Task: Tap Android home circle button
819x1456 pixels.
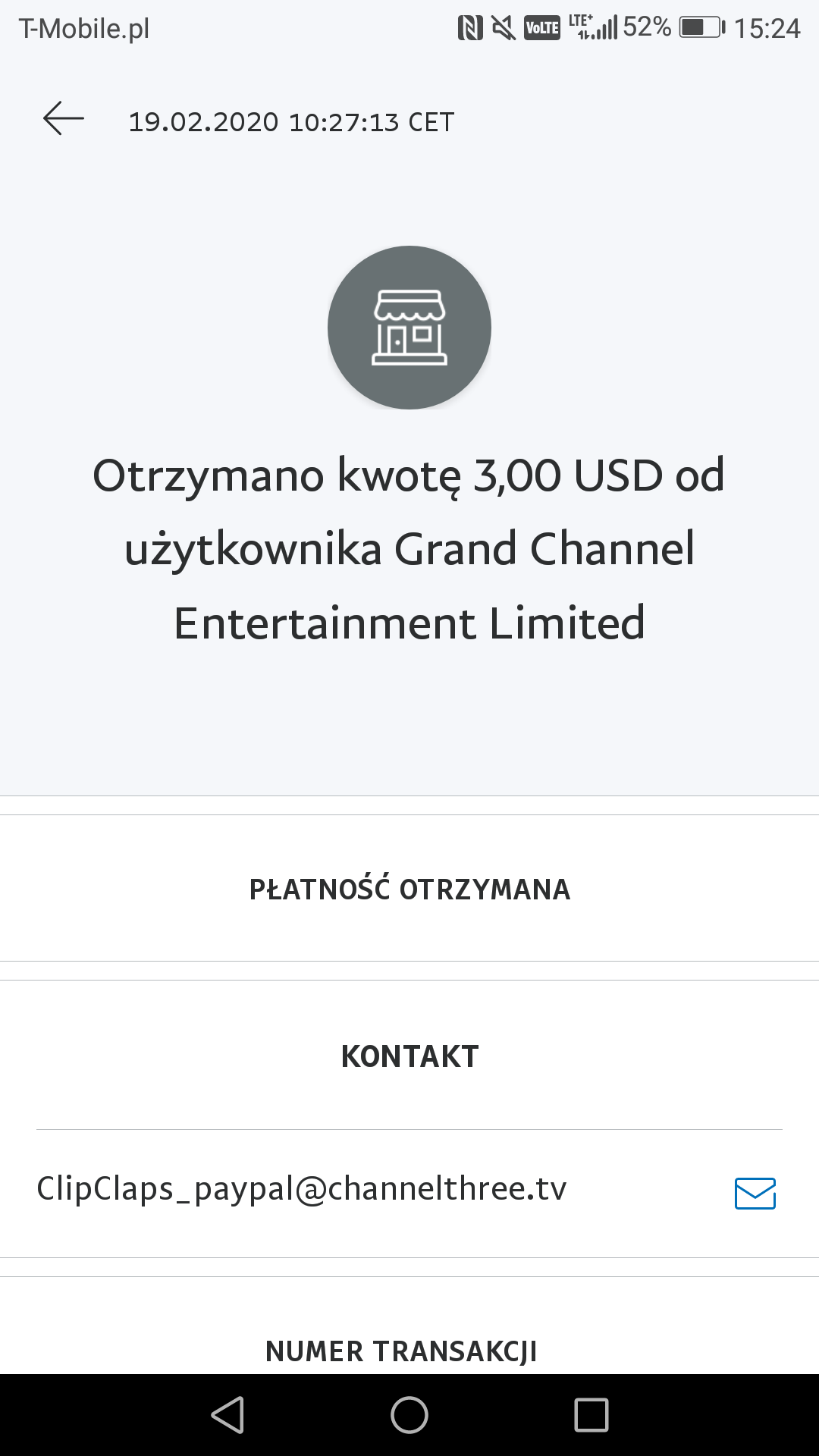Action: 409,1415
